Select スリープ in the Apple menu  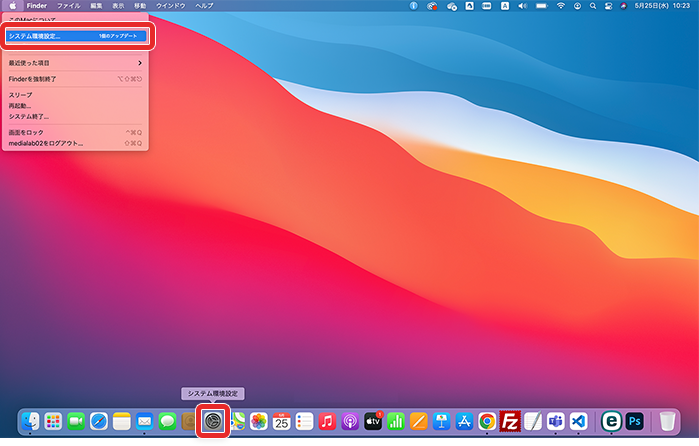[x=75, y=95]
